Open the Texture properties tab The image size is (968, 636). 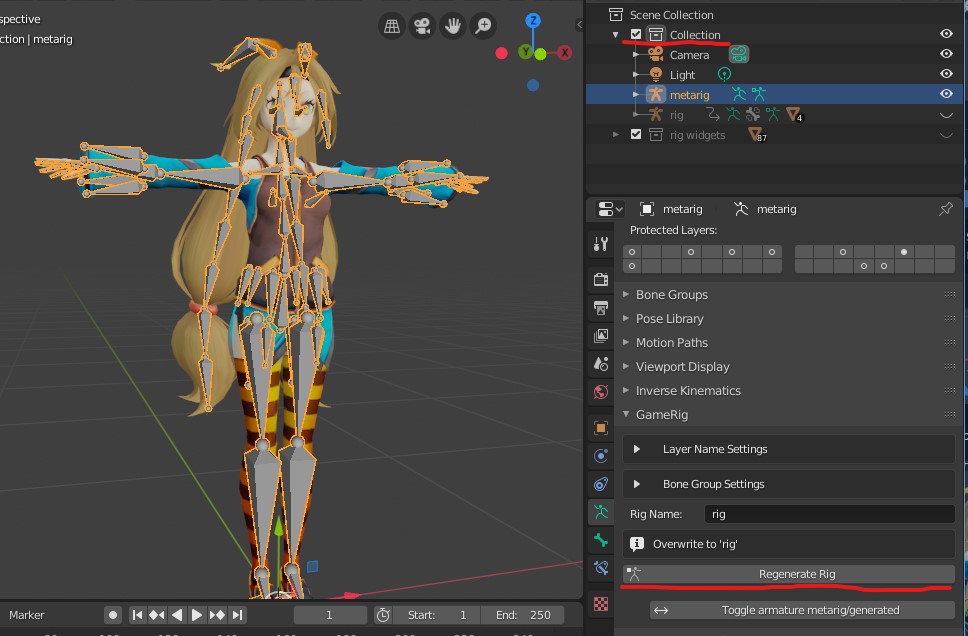point(601,604)
